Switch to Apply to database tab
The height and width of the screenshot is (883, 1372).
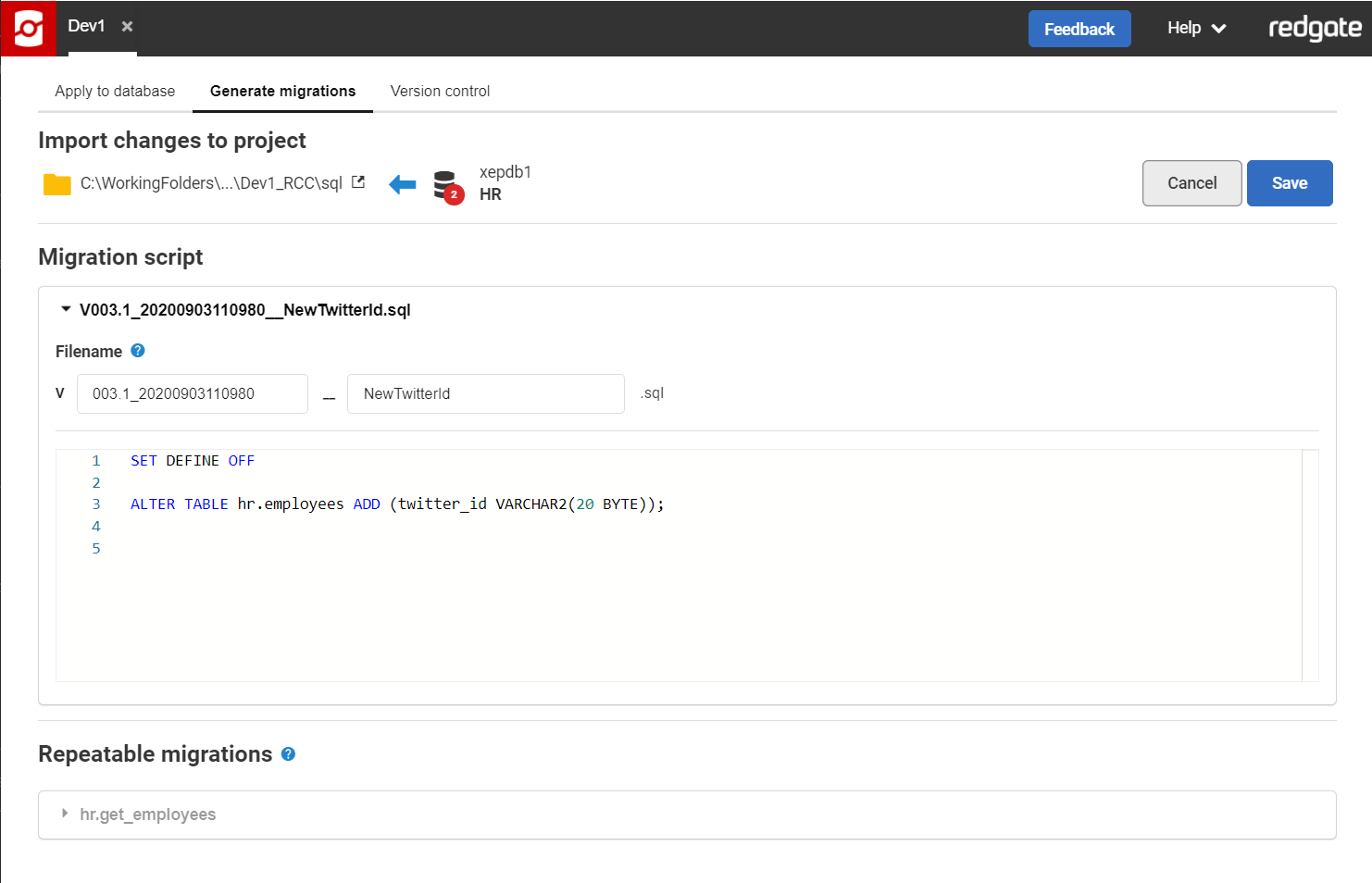click(x=115, y=91)
